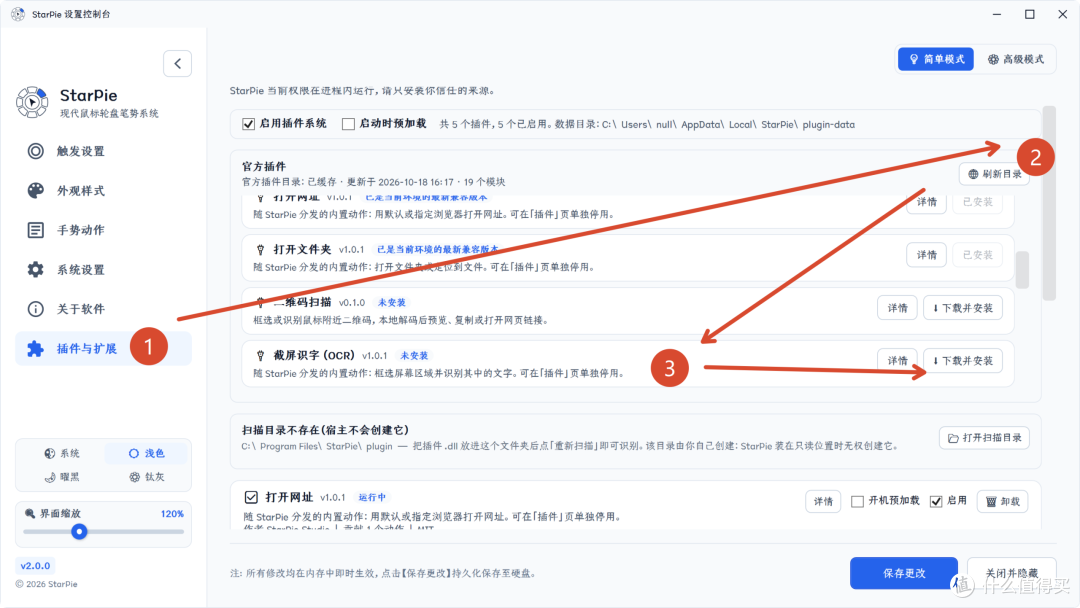Click the 打开扫描目录 button
The image size is (1080, 608).
pos(984,438)
